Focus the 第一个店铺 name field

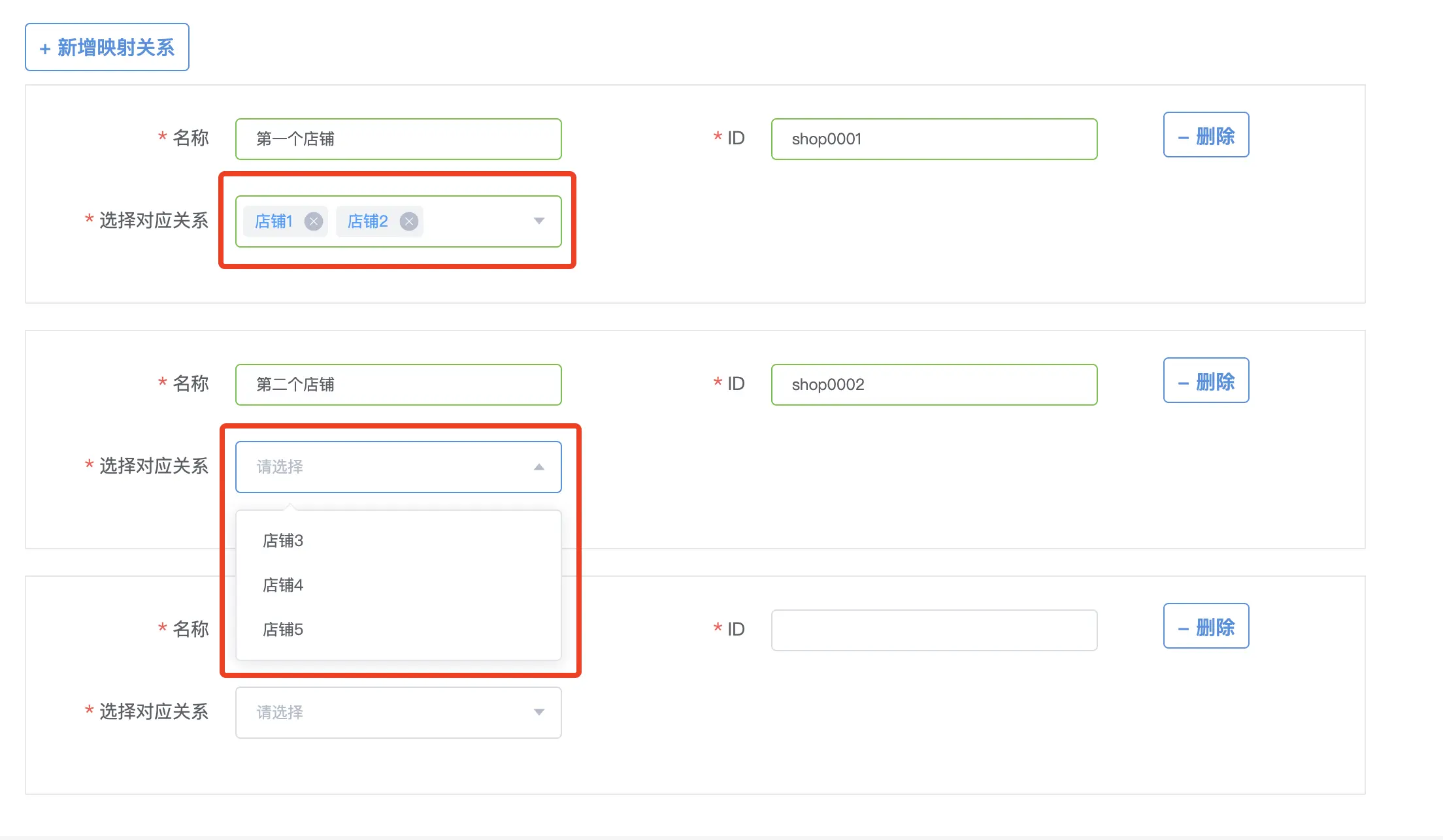[398, 139]
